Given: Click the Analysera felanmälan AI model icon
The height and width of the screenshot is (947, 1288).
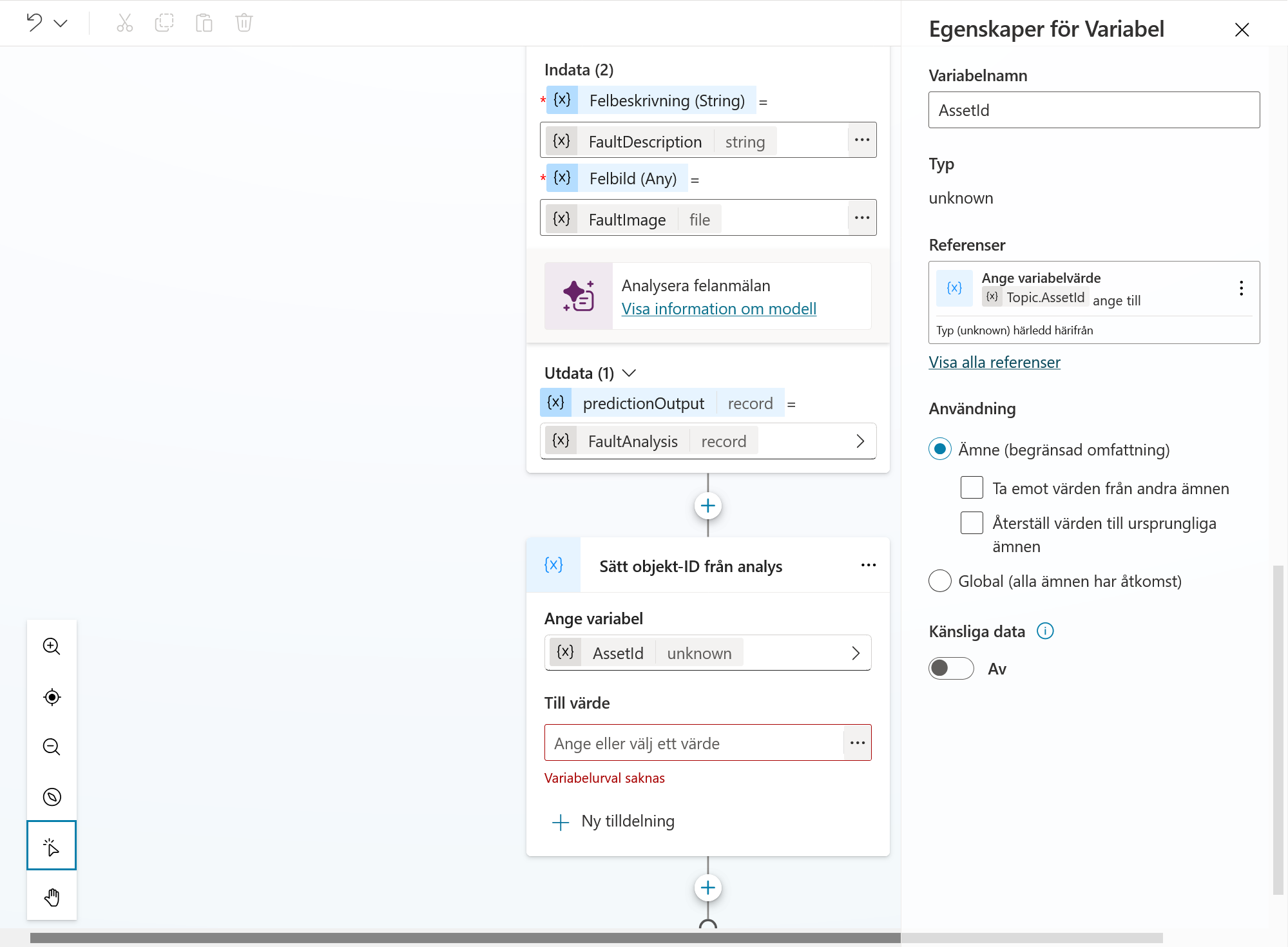Looking at the screenshot, I should coord(578,296).
